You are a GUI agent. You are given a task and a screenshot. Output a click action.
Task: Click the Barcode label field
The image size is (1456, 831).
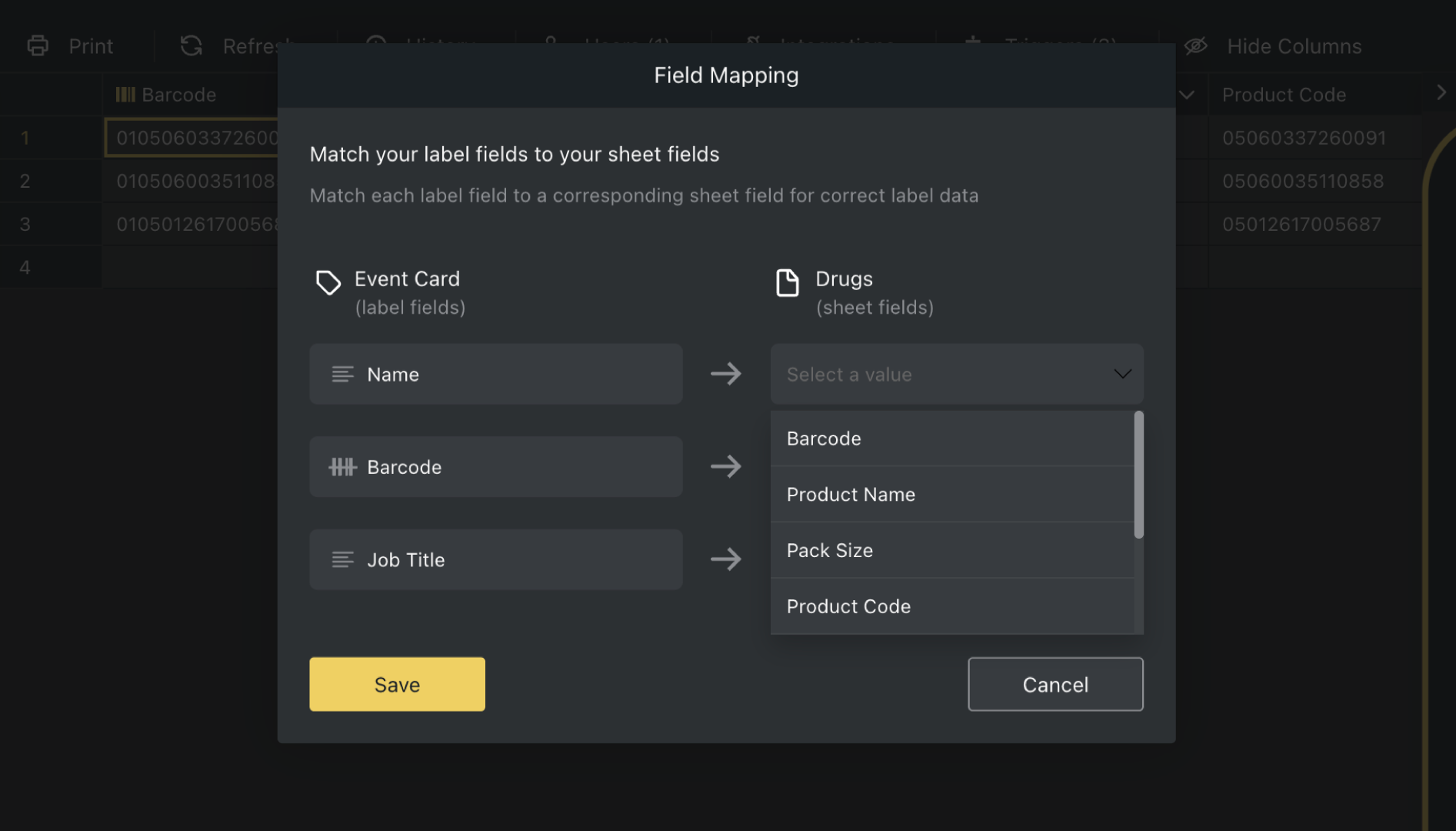[495, 467]
